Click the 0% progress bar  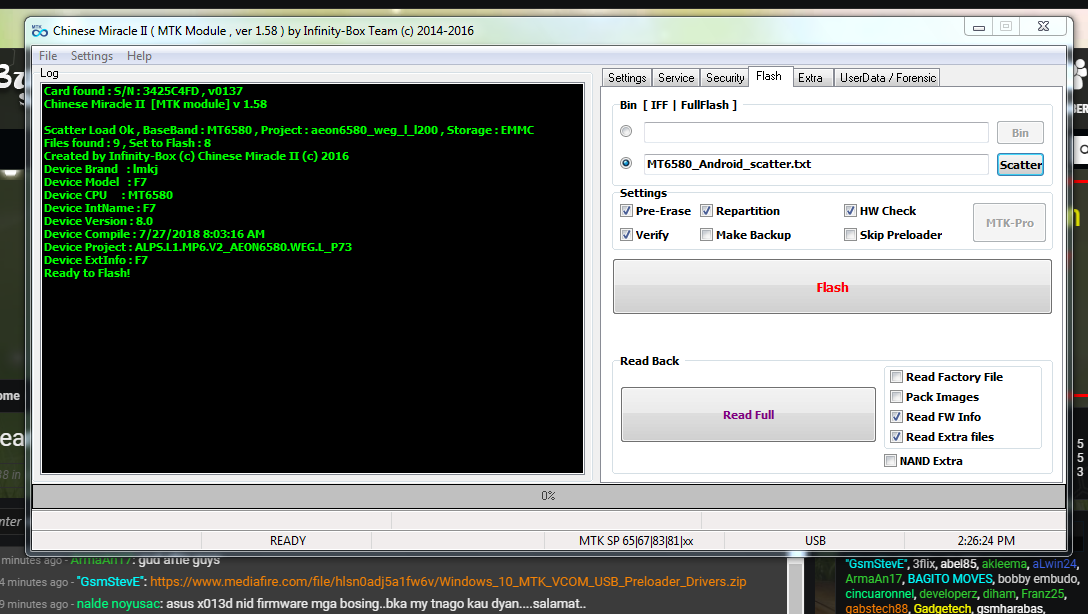548,495
